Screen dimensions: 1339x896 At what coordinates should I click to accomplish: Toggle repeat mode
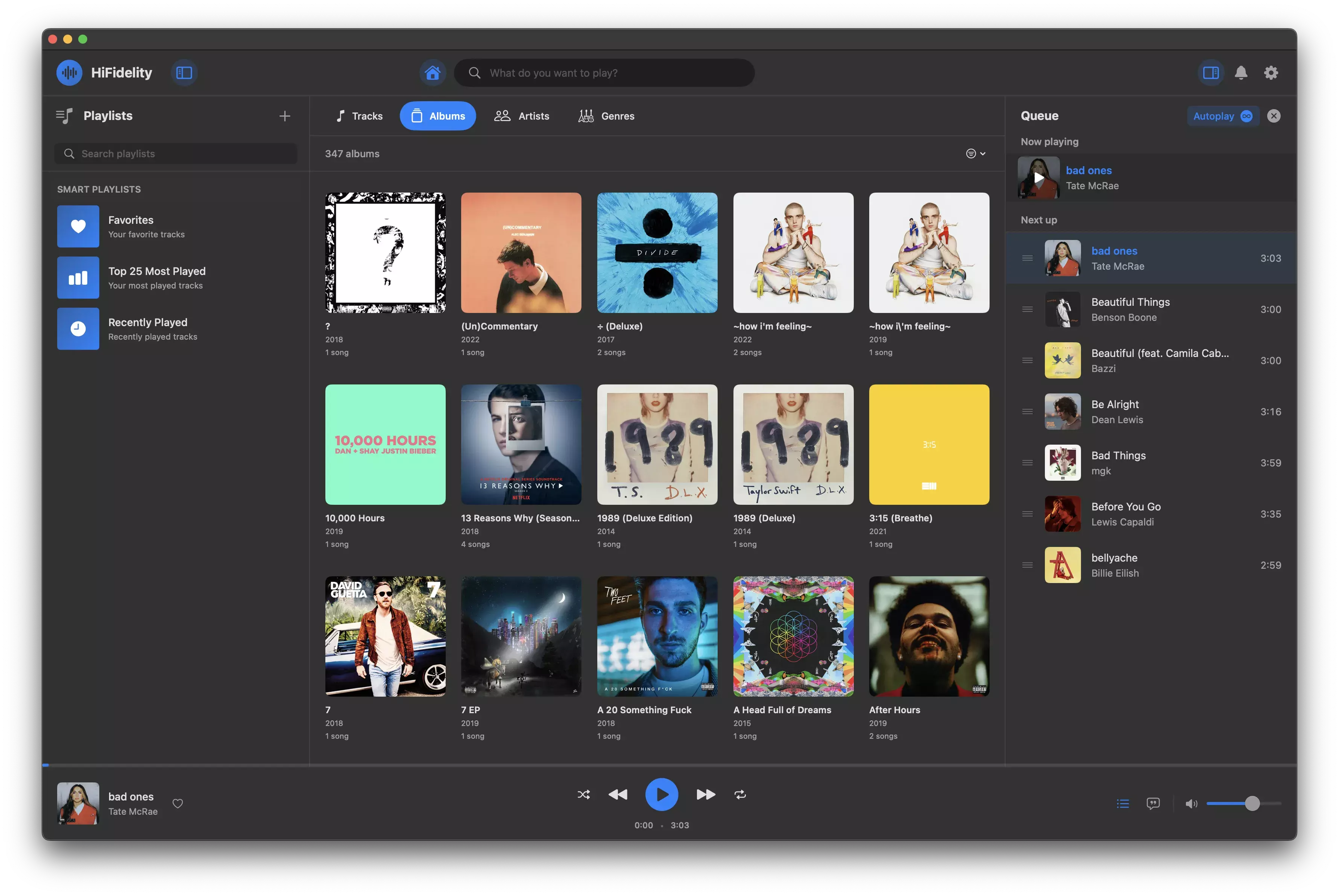click(740, 794)
